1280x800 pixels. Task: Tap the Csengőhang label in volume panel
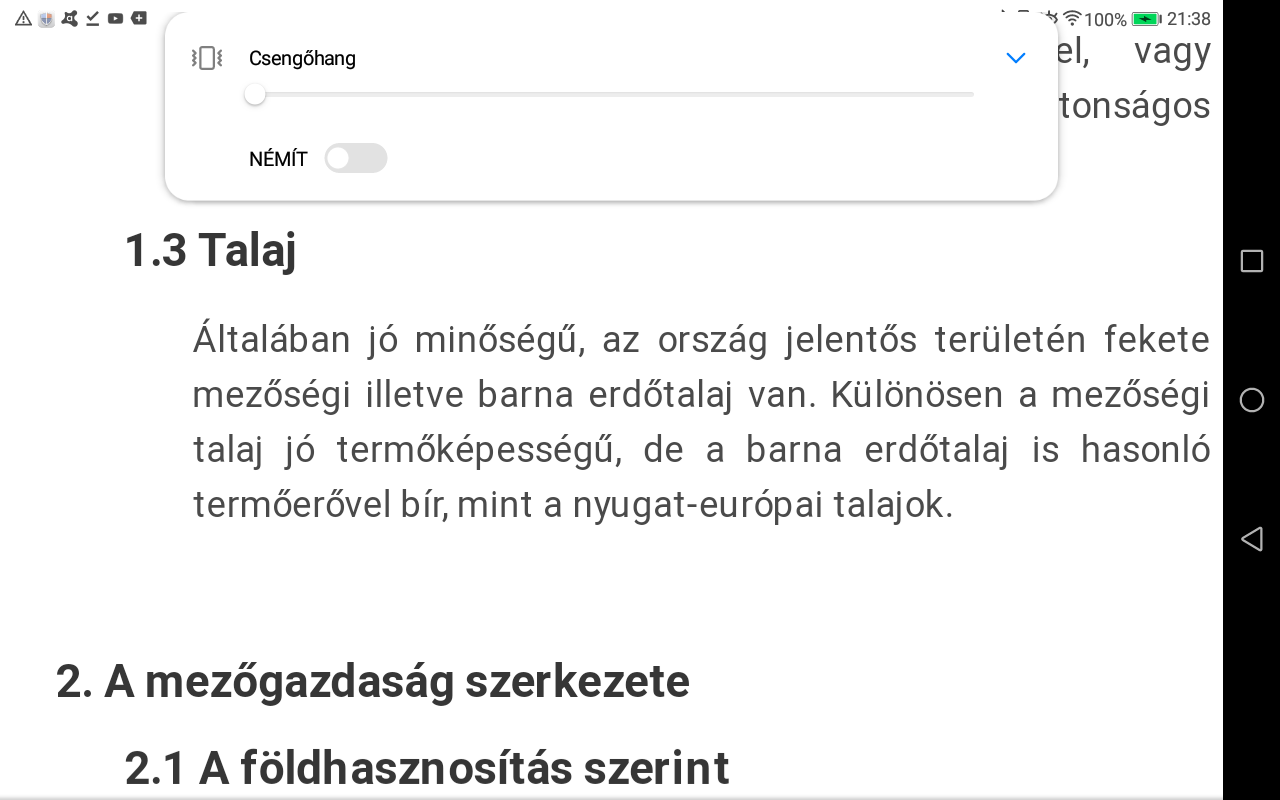(x=302, y=58)
